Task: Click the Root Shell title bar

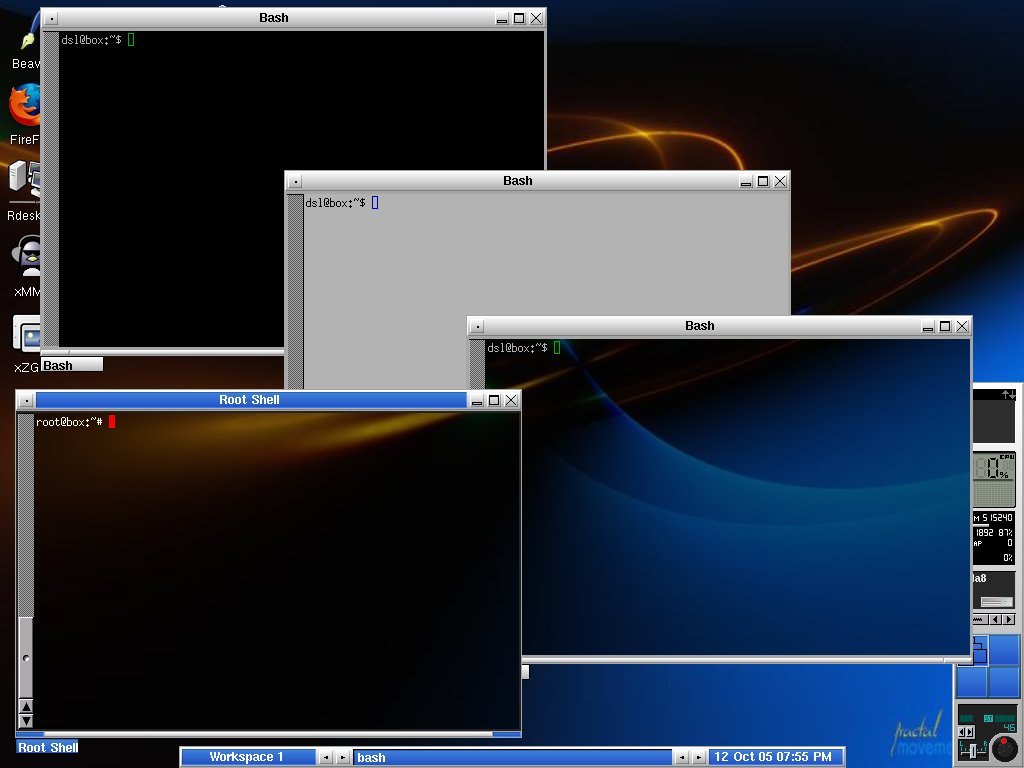Action: 251,400
